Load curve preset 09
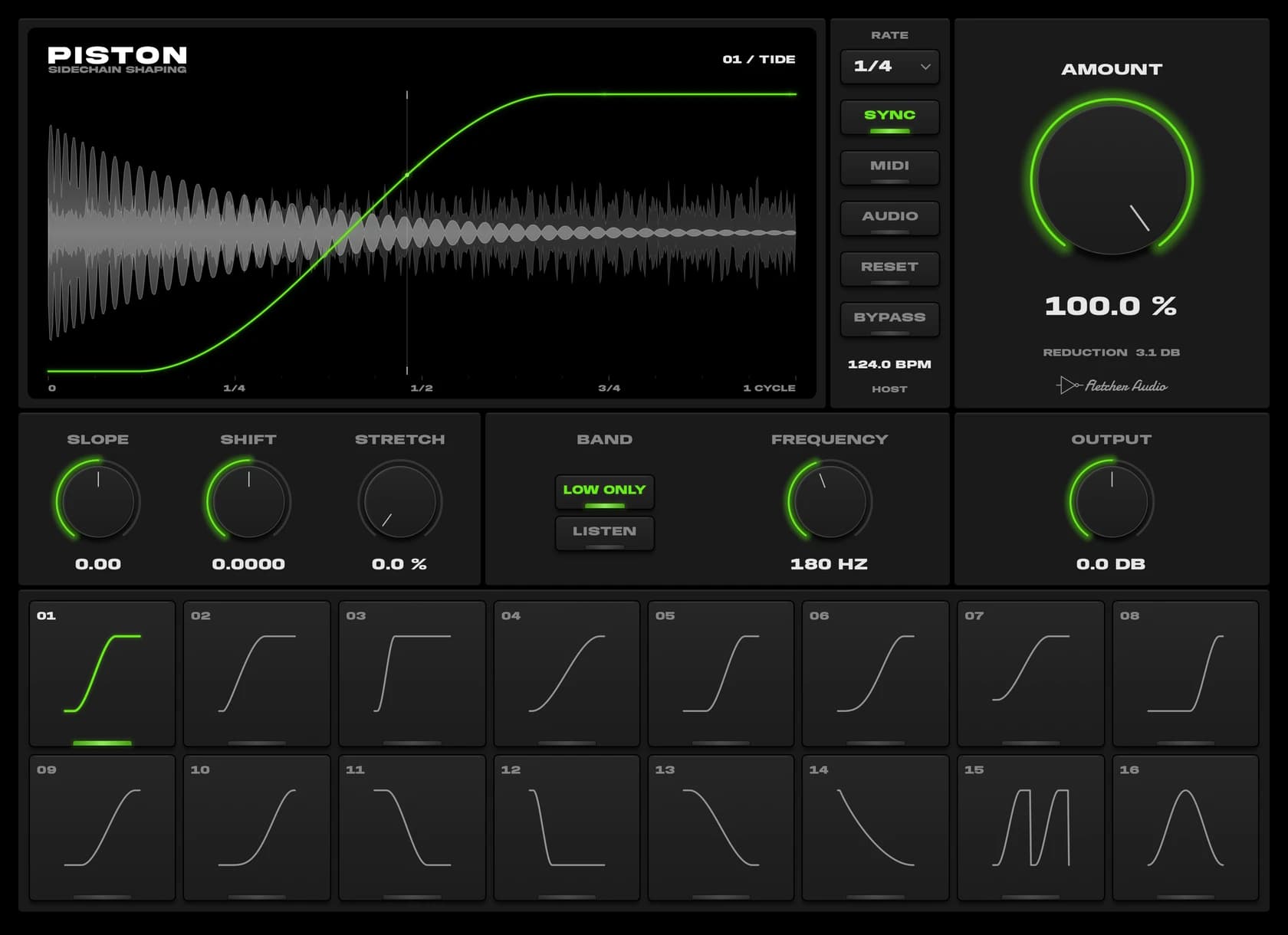 102,828
